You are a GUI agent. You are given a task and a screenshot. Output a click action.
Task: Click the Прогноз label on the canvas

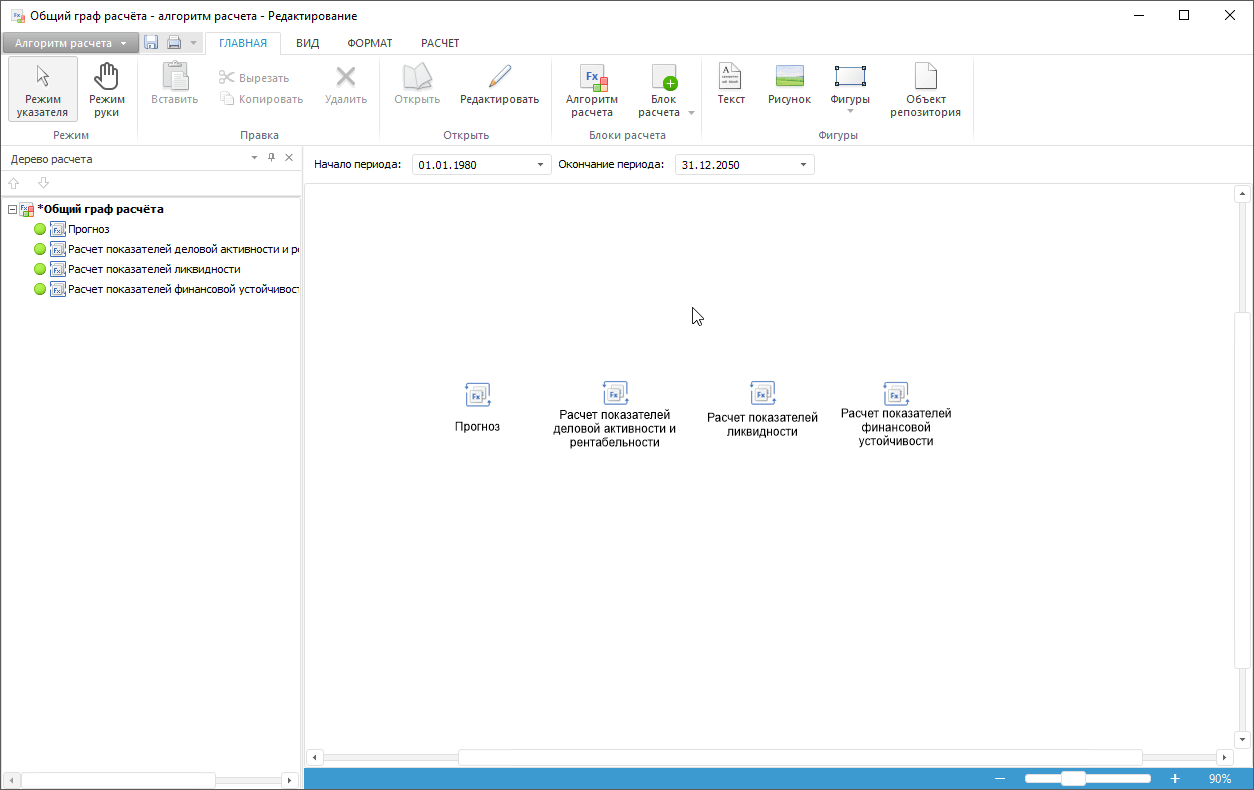[477, 426]
